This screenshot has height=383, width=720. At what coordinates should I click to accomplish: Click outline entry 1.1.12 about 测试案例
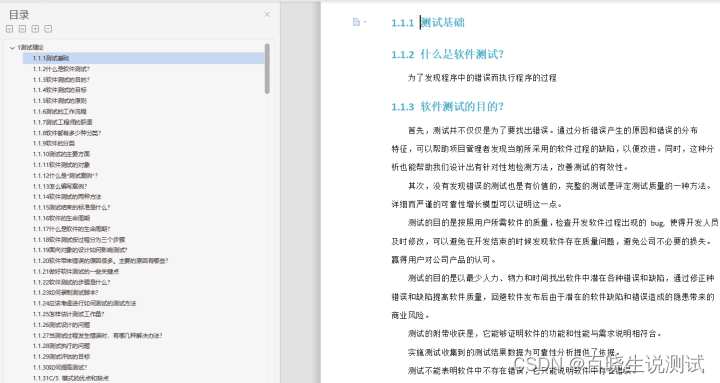tap(66, 175)
